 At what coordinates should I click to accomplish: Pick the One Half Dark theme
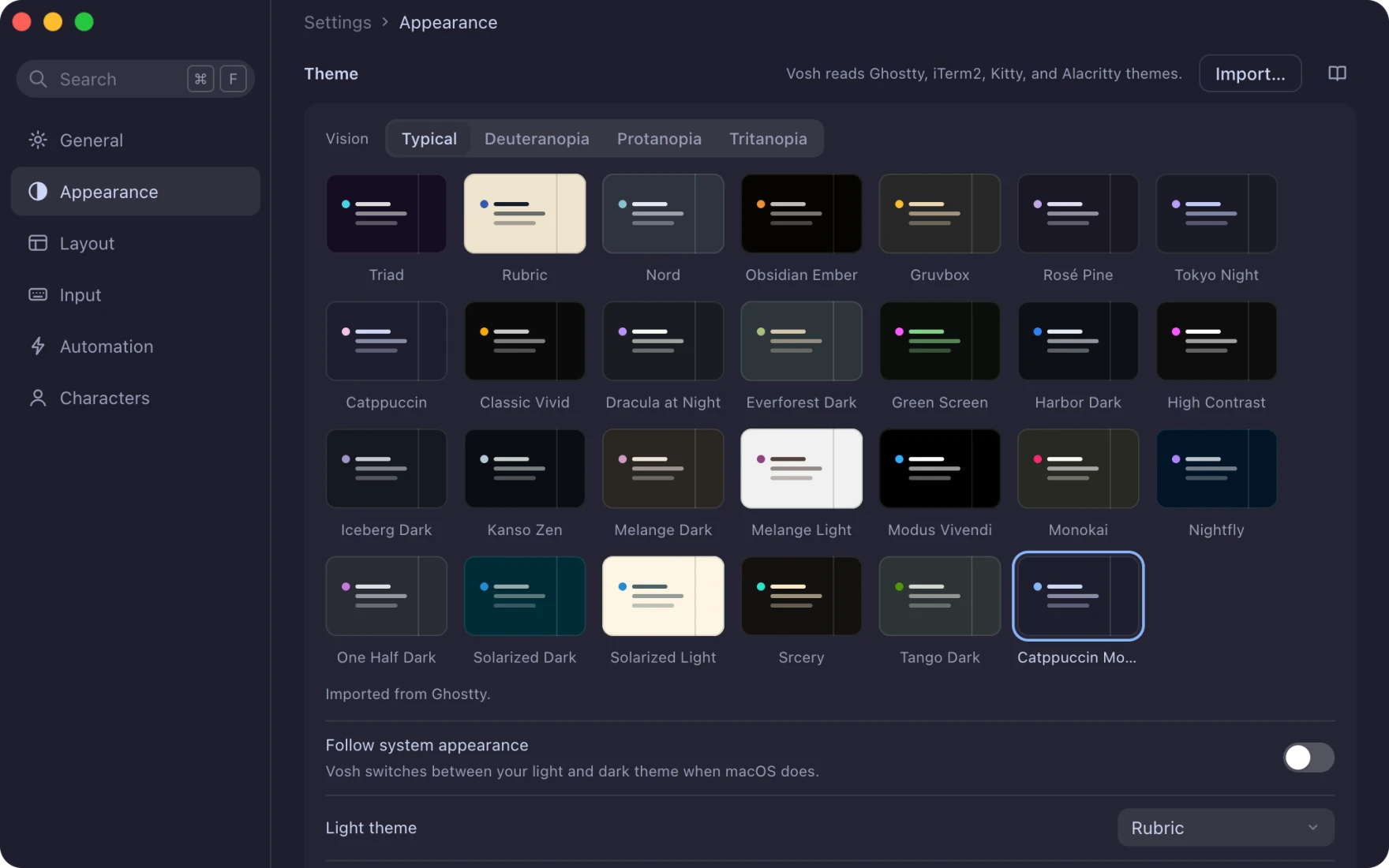click(x=386, y=596)
